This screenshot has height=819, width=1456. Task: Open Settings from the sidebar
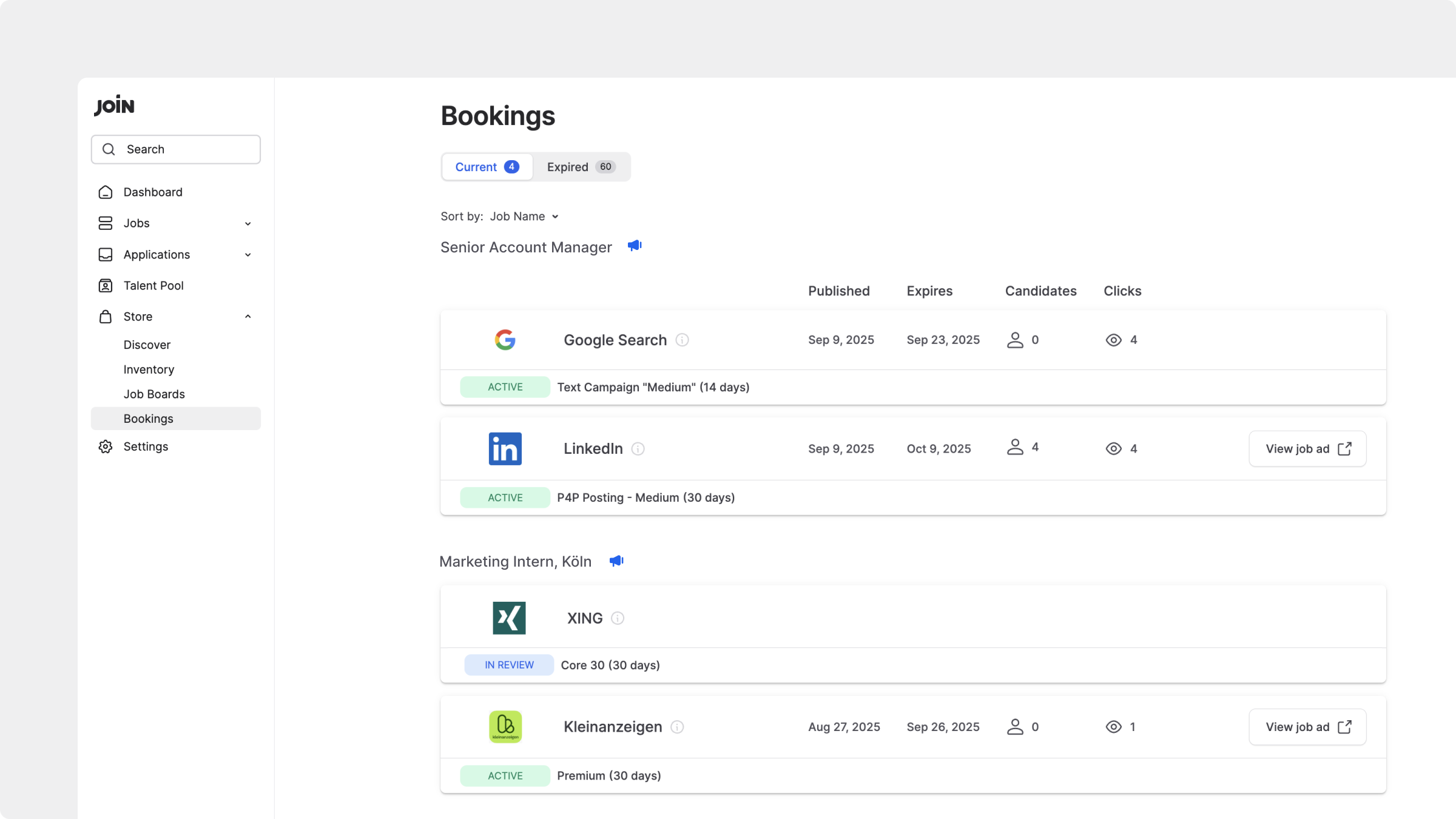point(146,447)
